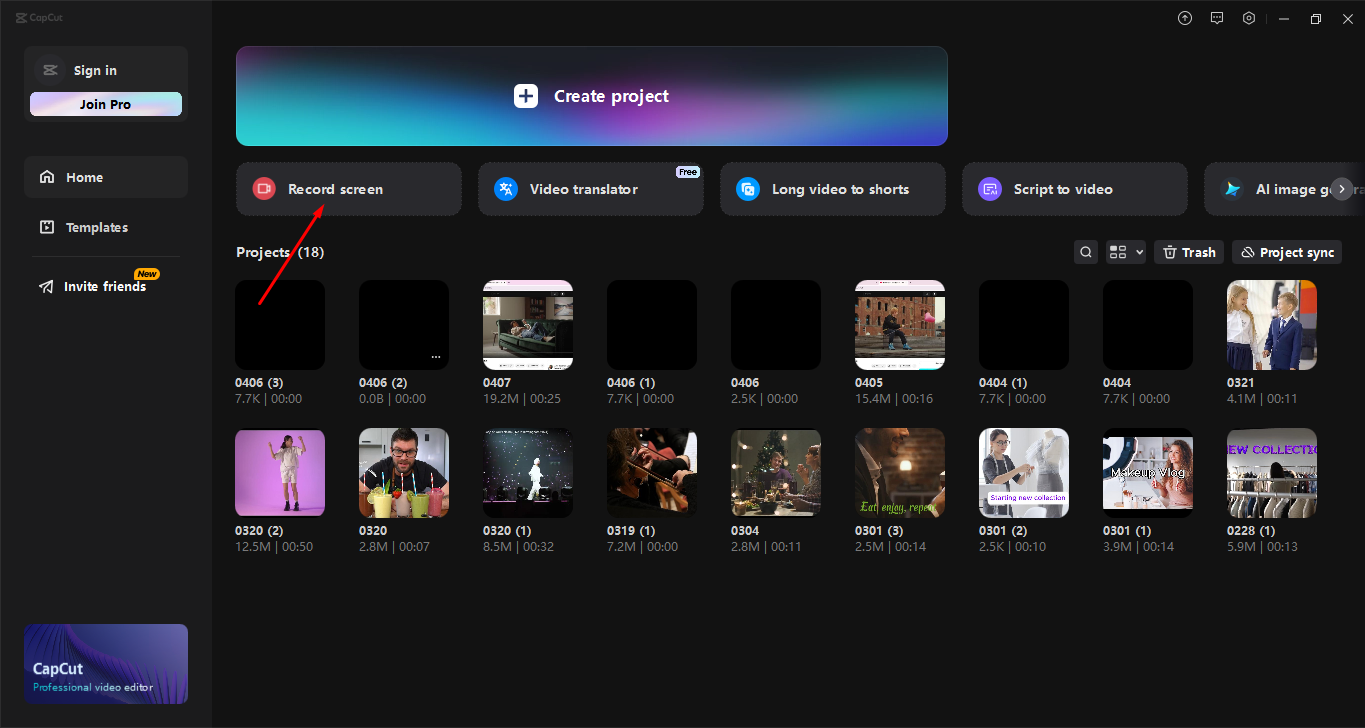Go to Home in the sidebar
This screenshot has width=1365, height=728.
(x=106, y=177)
